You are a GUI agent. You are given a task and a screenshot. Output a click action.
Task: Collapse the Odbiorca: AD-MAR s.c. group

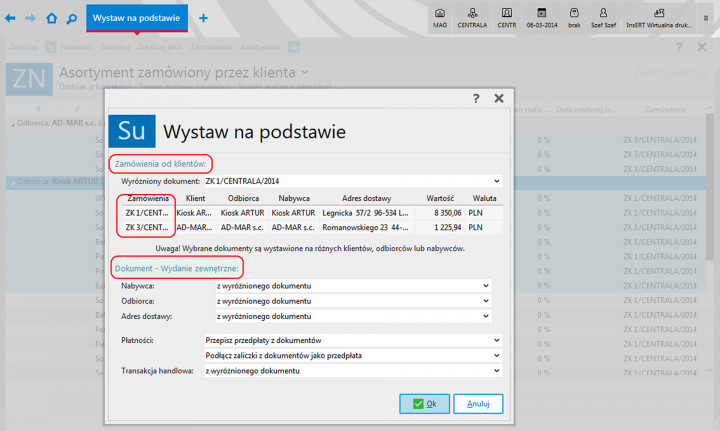[x=12, y=124]
